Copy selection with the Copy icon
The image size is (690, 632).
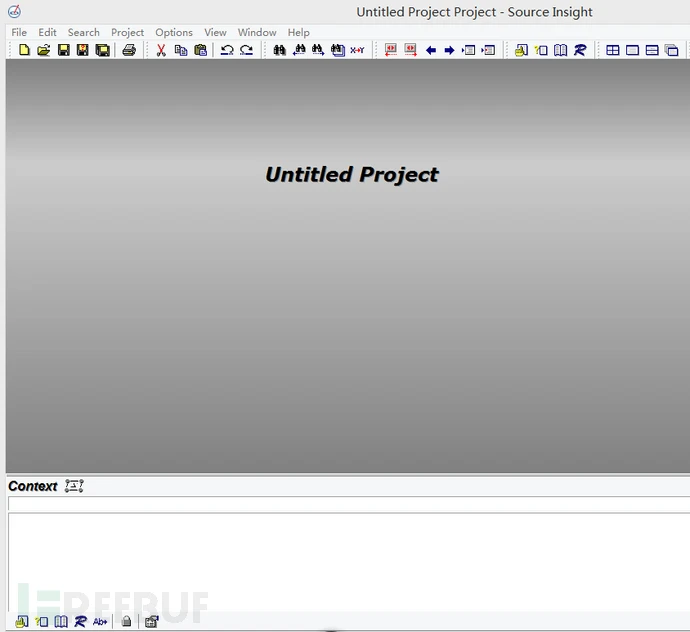point(181,50)
